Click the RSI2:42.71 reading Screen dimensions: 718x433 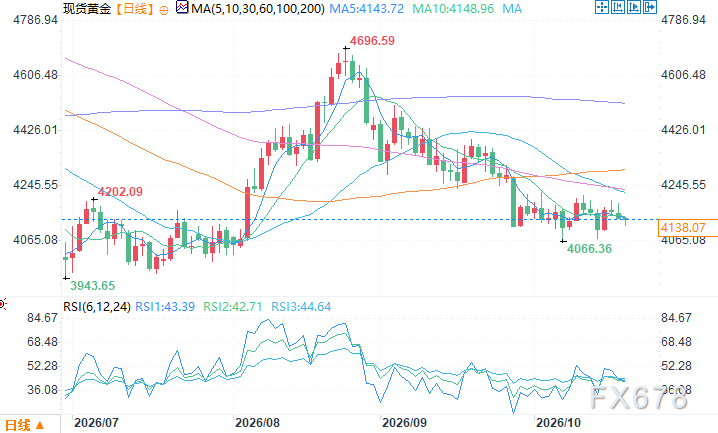pyautogui.click(x=233, y=307)
